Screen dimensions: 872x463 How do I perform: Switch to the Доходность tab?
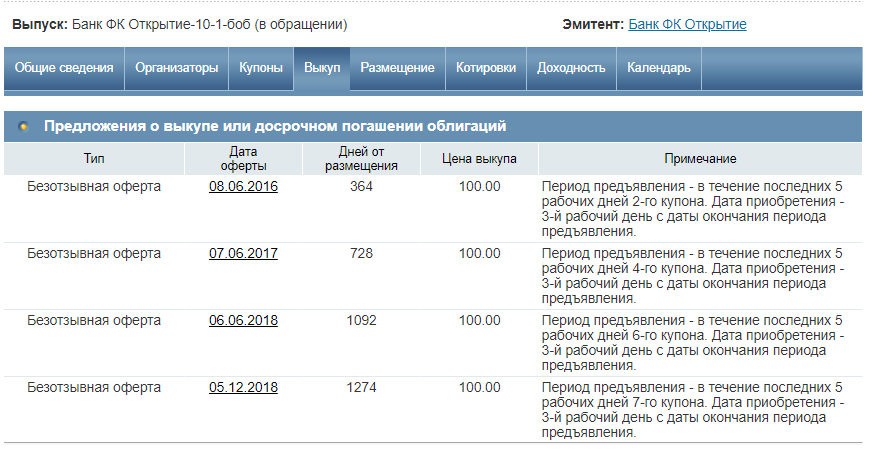pos(571,68)
